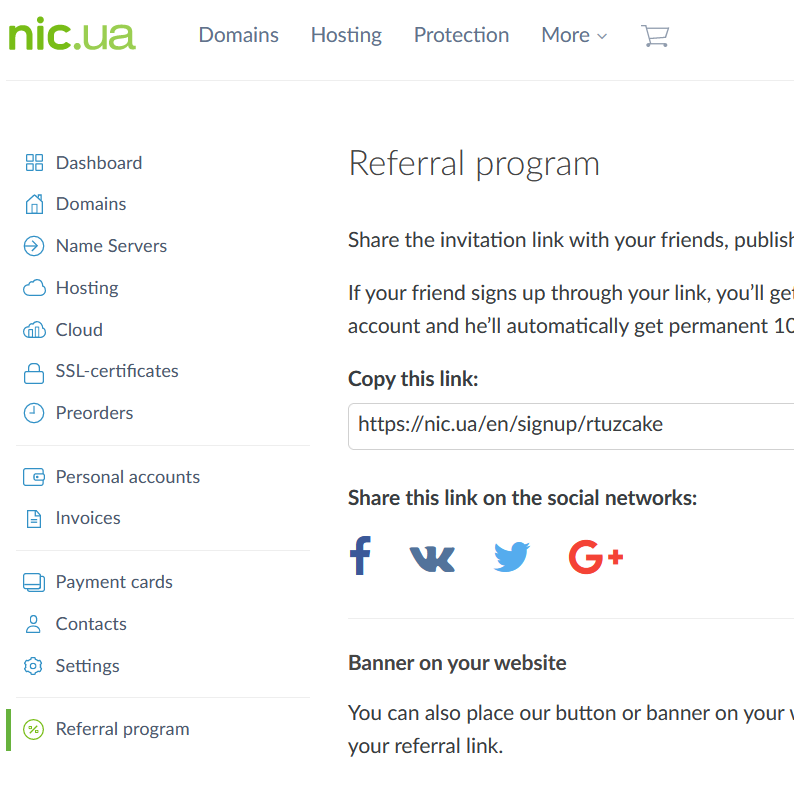
Task: Expand the More dropdown menu
Action: tap(574, 35)
